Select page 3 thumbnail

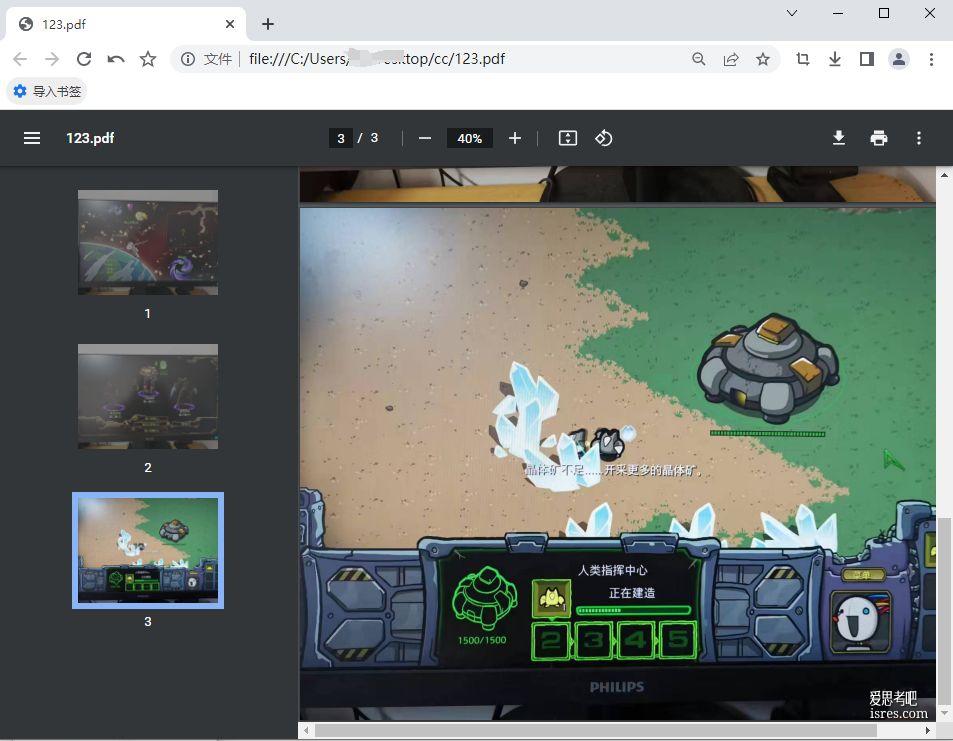tap(148, 550)
